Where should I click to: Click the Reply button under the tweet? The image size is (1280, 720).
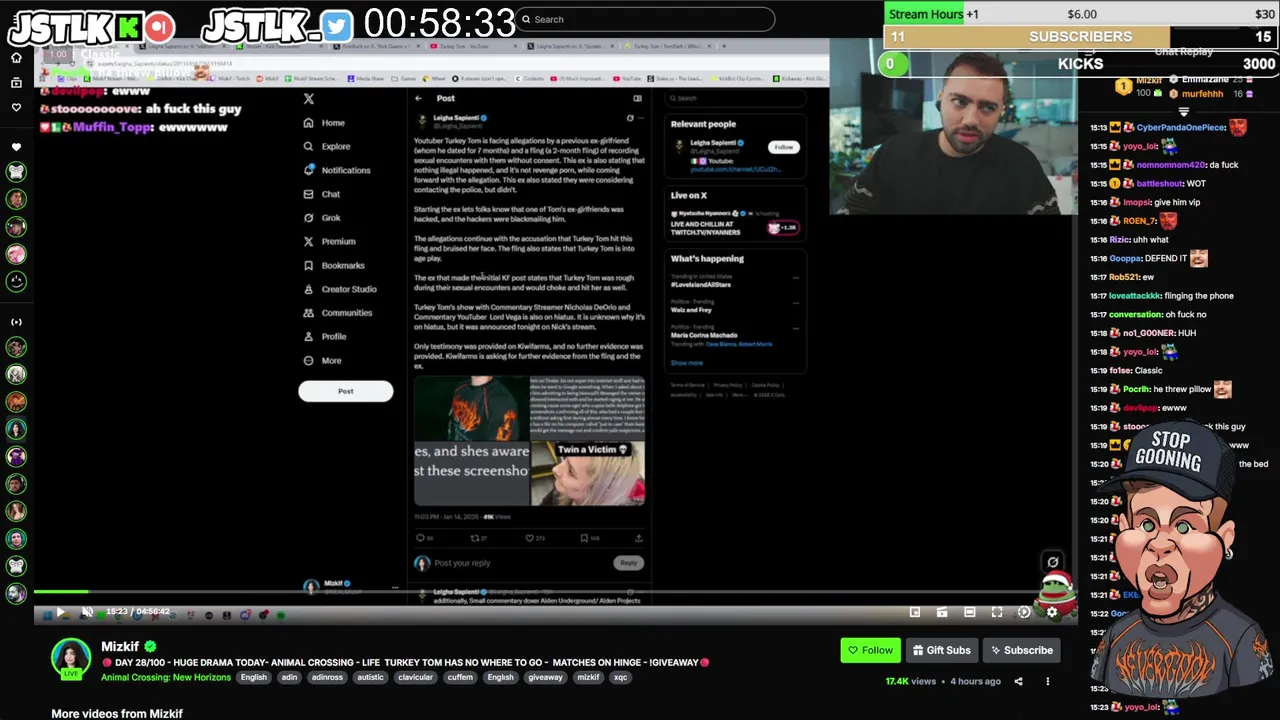pos(628,563)
